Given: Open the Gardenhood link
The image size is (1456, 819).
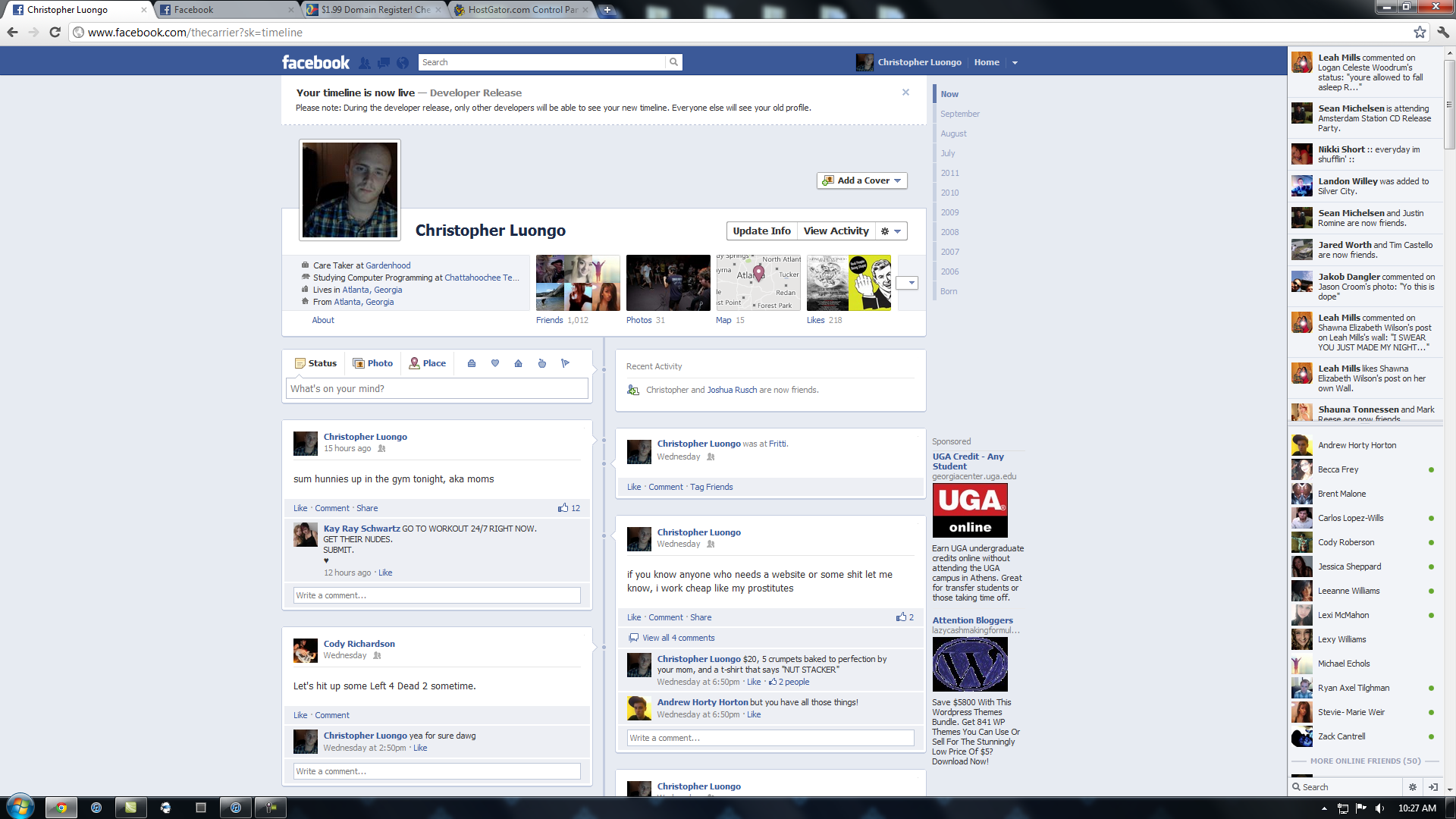Looking at the screenshot, I should coord(388,265).
